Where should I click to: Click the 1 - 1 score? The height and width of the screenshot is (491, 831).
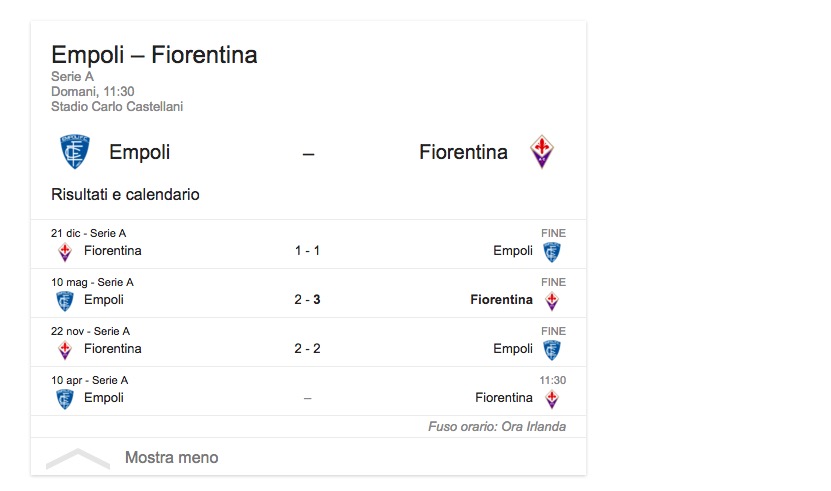pos(307,251)
